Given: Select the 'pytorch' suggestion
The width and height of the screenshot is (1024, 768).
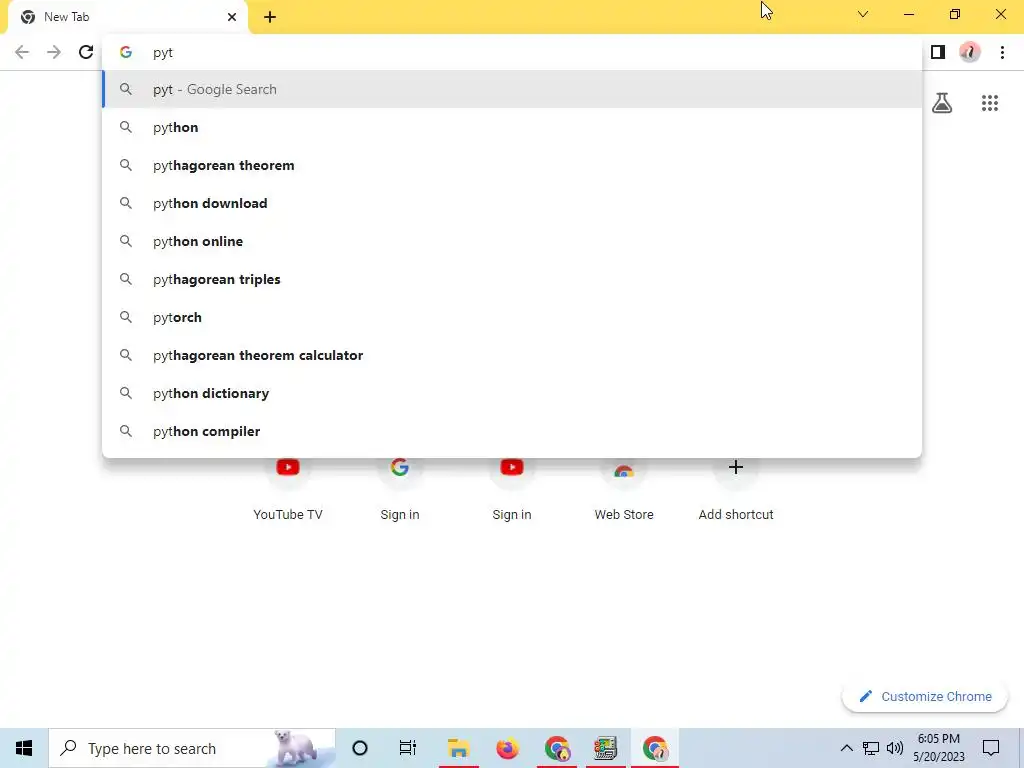Looking at the screenshot, I should 512,317.
